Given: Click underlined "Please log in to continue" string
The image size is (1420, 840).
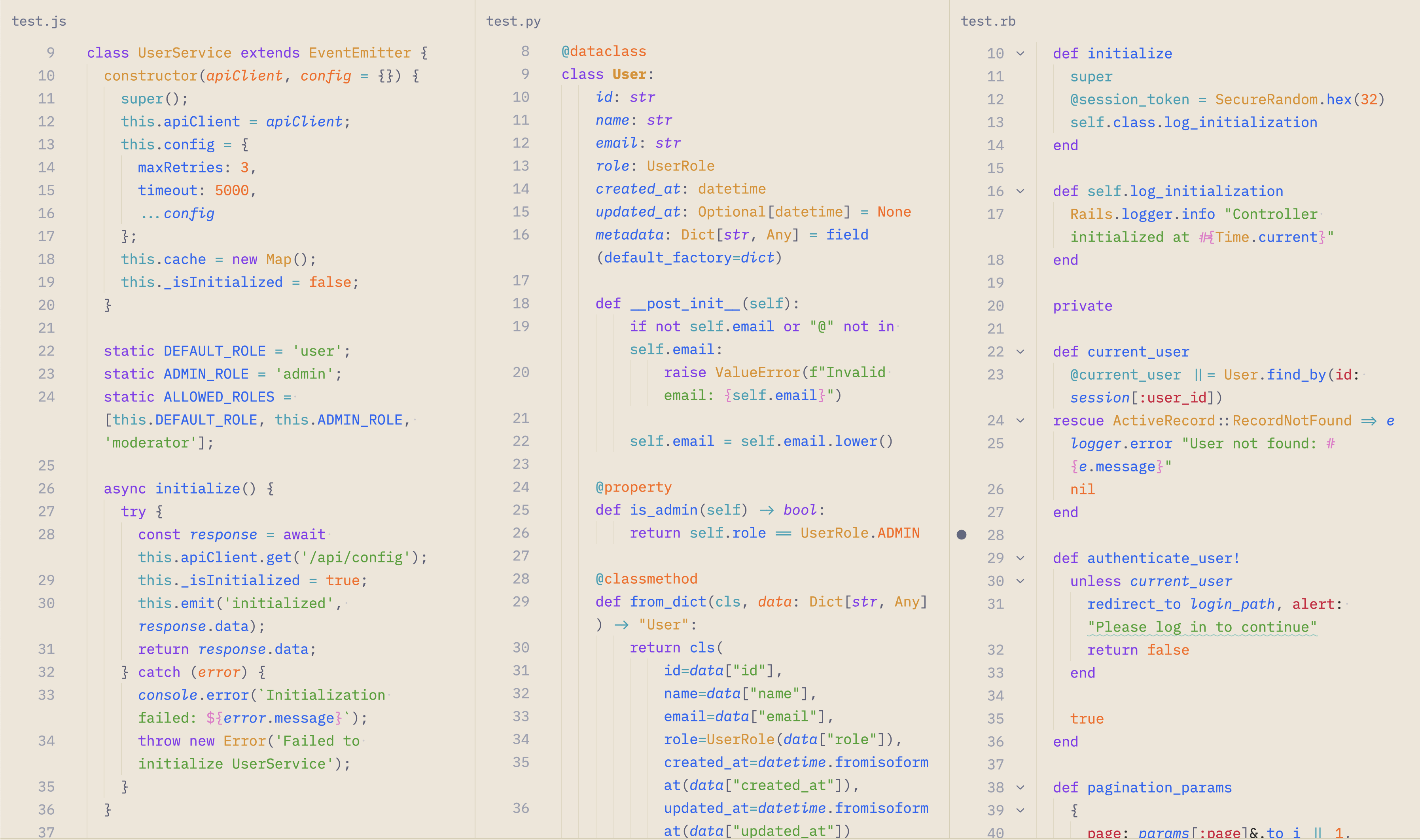Looking at the screenshot, I should click(x=1202, y=627).
